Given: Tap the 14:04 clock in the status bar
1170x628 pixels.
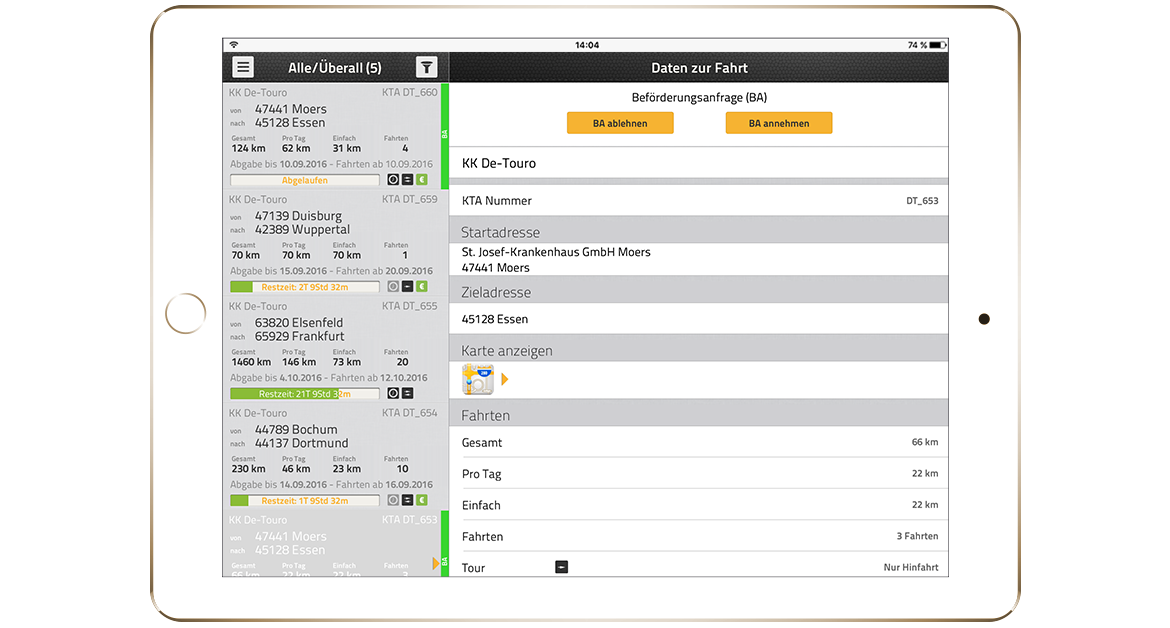Looking at the screenshot, I should (586, 45).
